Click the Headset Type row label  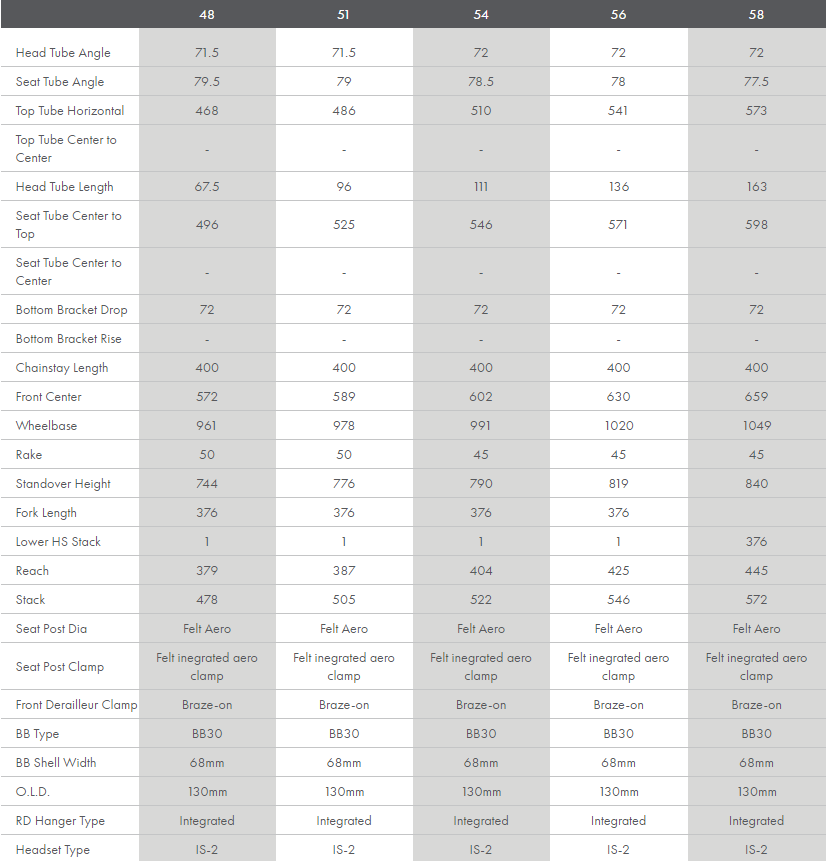pos(53,850)
